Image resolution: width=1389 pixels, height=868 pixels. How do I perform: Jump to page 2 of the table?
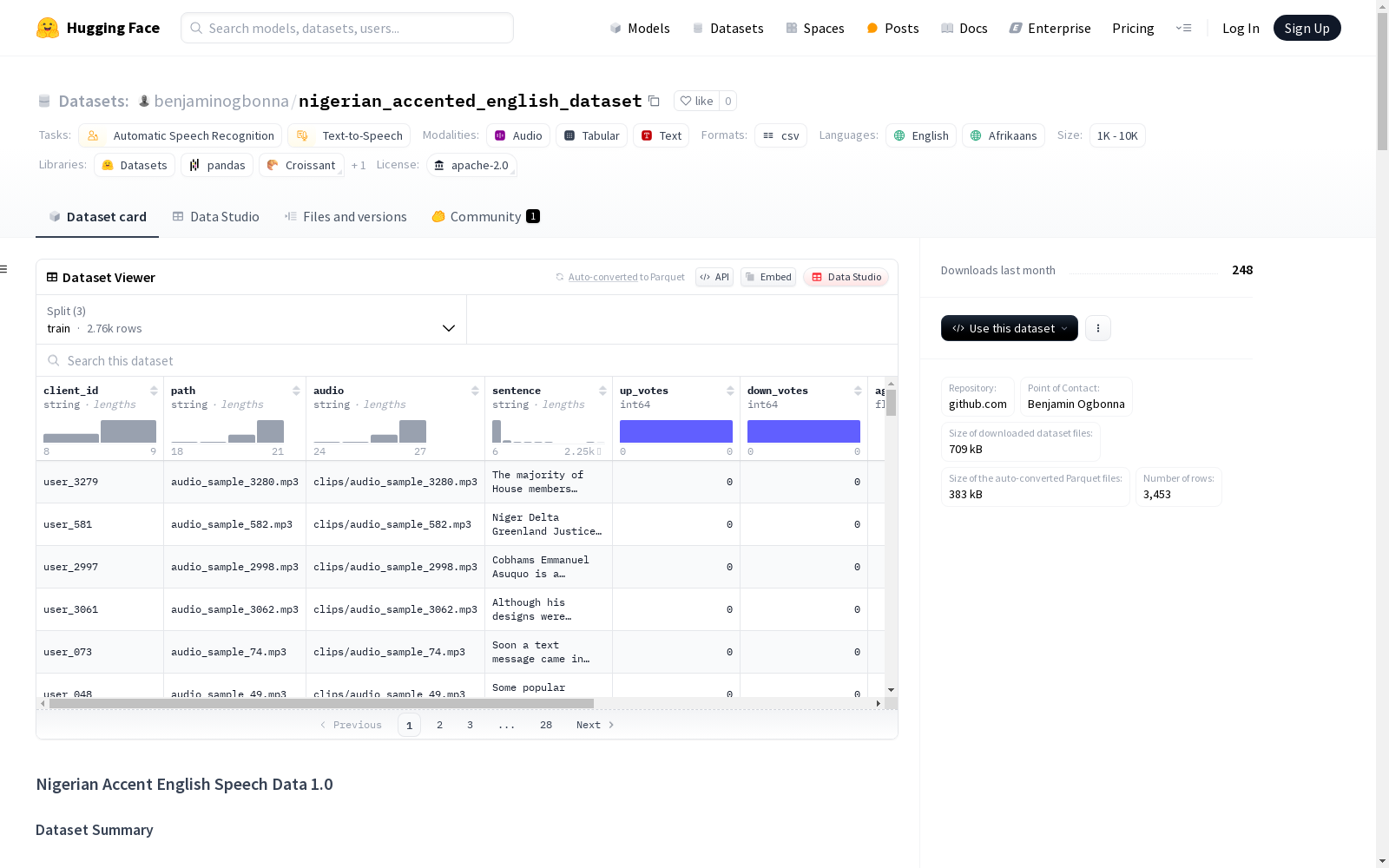click(440, 725)
